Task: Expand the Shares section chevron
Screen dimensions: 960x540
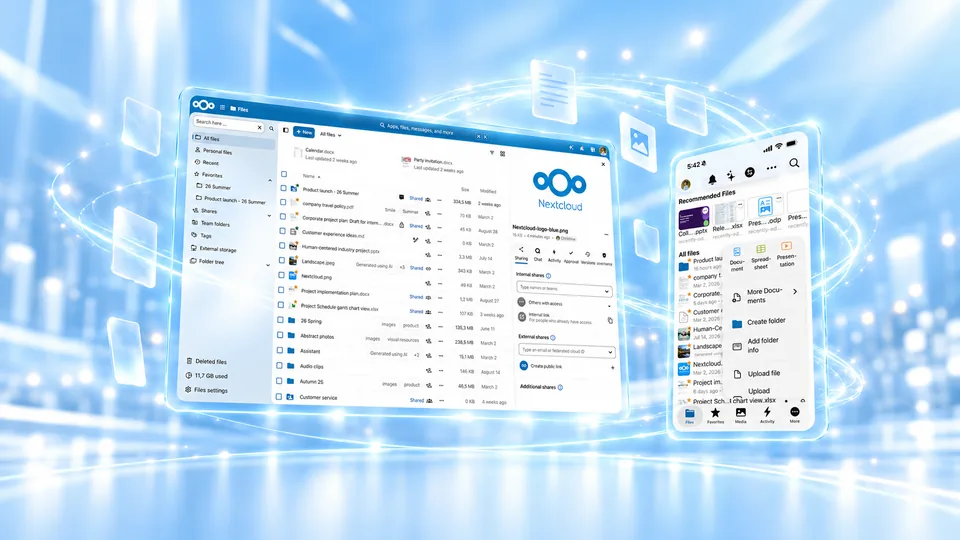Action: pos(269,216)
